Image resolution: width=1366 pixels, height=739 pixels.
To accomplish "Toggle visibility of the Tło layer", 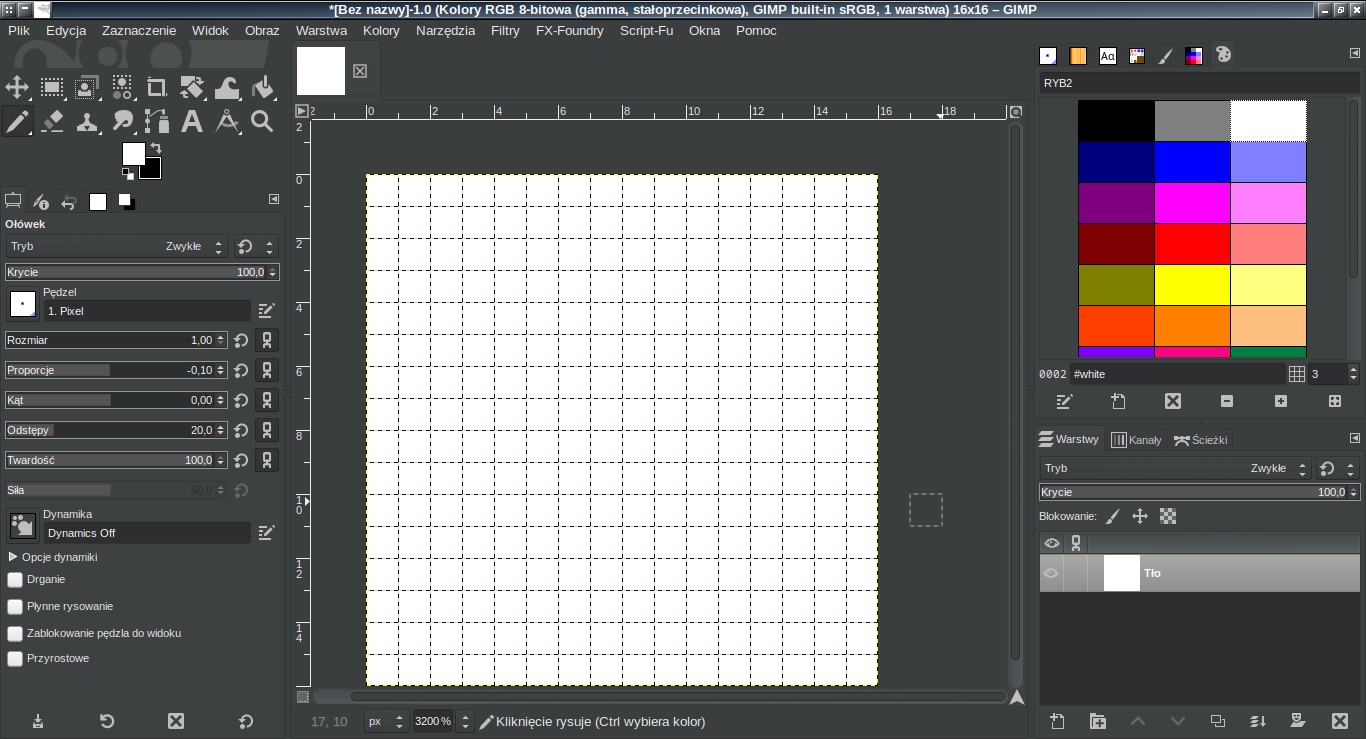I will (1051, 573).
